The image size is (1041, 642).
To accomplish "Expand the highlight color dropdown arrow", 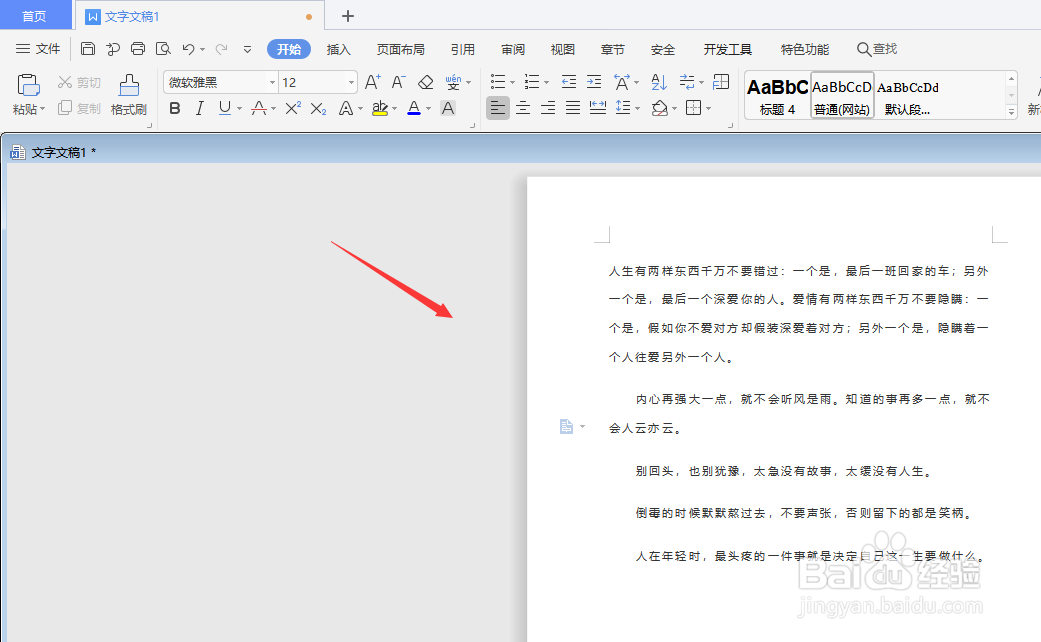I will click(395, 108).
